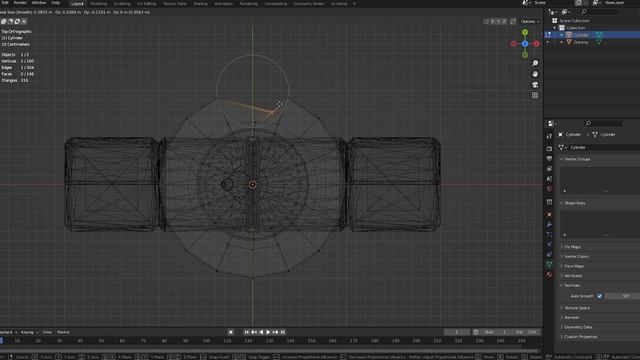Click the timeline Start frame field
Screen dimensions: 640x360
(x=496, y=332)
